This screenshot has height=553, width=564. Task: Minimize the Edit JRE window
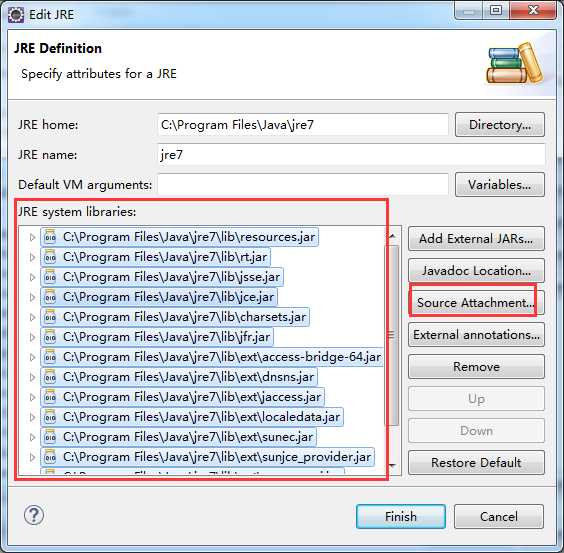pyautogui.click(x=468, y=10)
